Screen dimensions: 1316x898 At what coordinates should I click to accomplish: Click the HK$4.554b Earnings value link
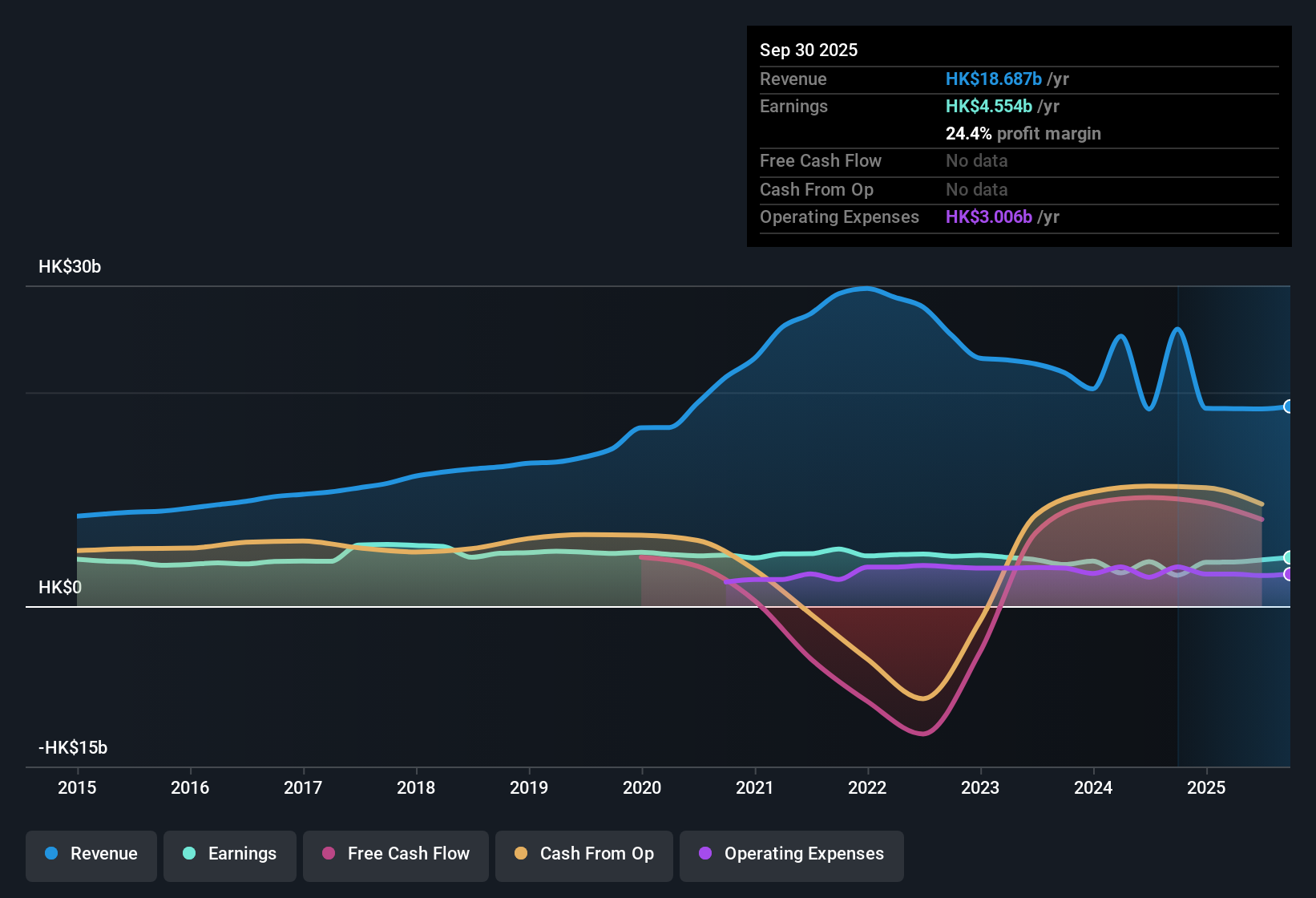[x=988, y=106]
